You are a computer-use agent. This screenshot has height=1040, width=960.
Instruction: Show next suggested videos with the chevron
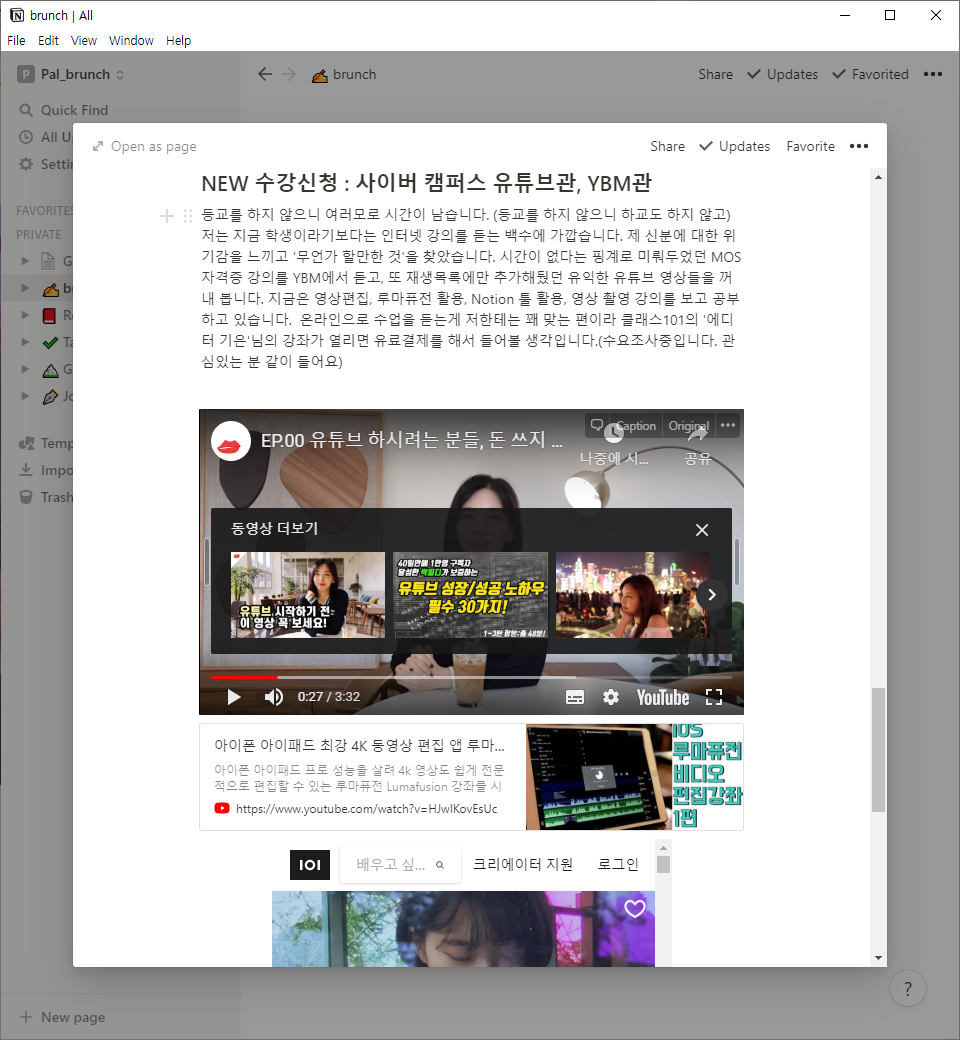click(711, 595)
